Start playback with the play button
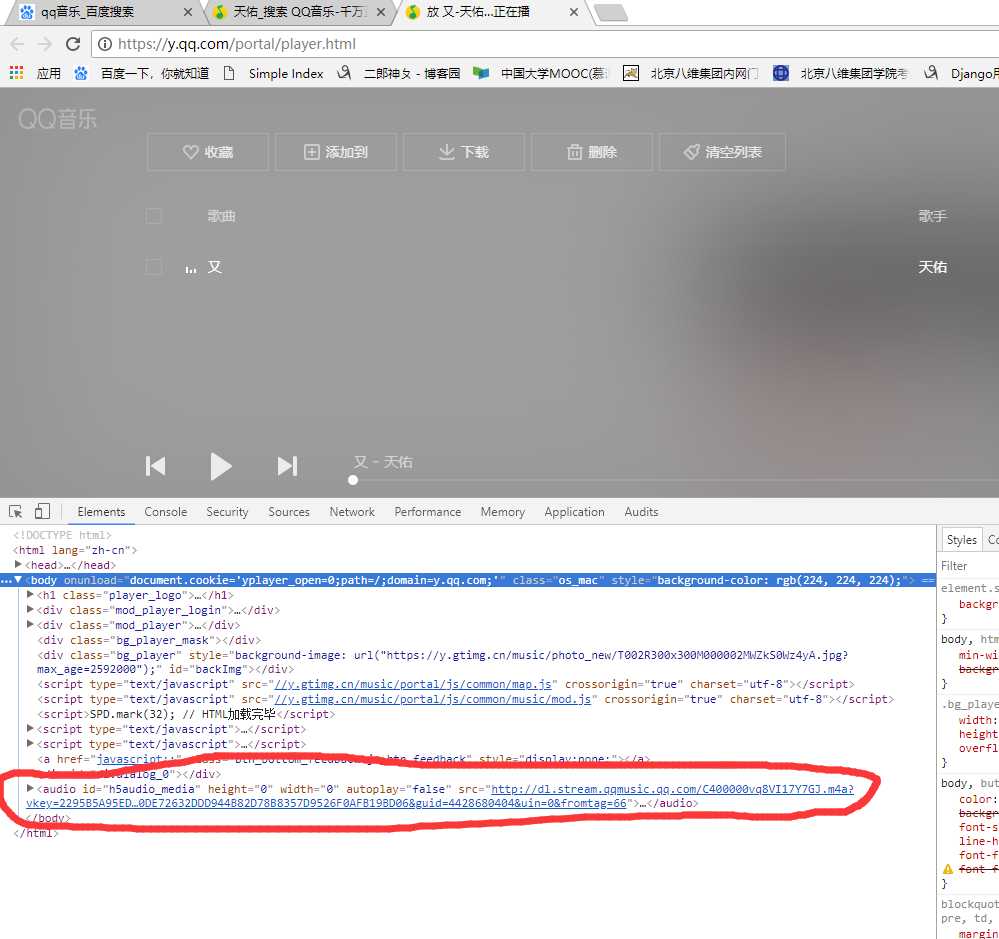The height and width of the screenshot is (939, 999). click(x=220, y=466)
